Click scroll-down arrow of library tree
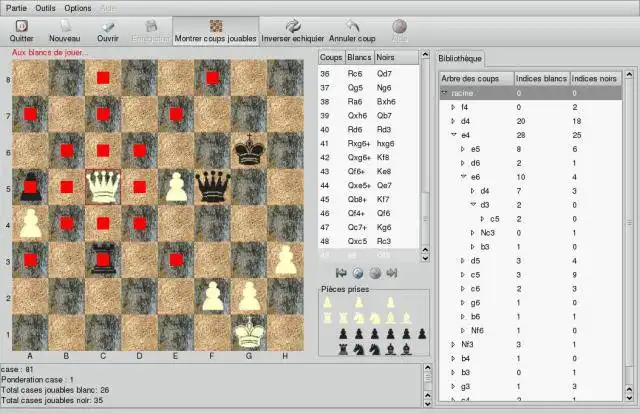Viewport: 640px width, 414px height. coord(629,397)
